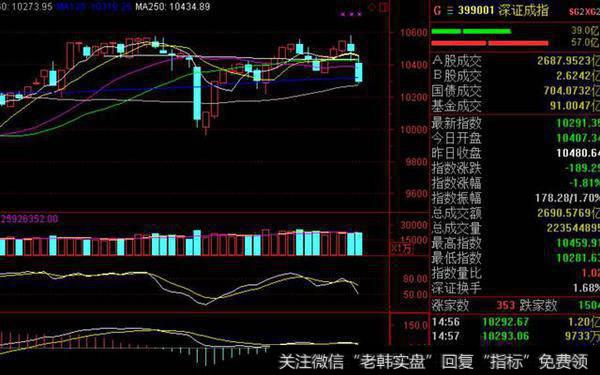Screen dimensions: 600x375
Task: Click the 指数涨幅 label
Action: (x=457, y=183)
